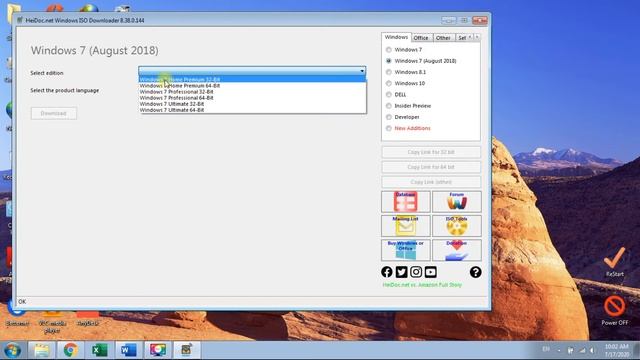This screenshot has width=640, height=360.
Task: Collapse the Select edition dropdown arrow
Action: (x=362, y=71)
